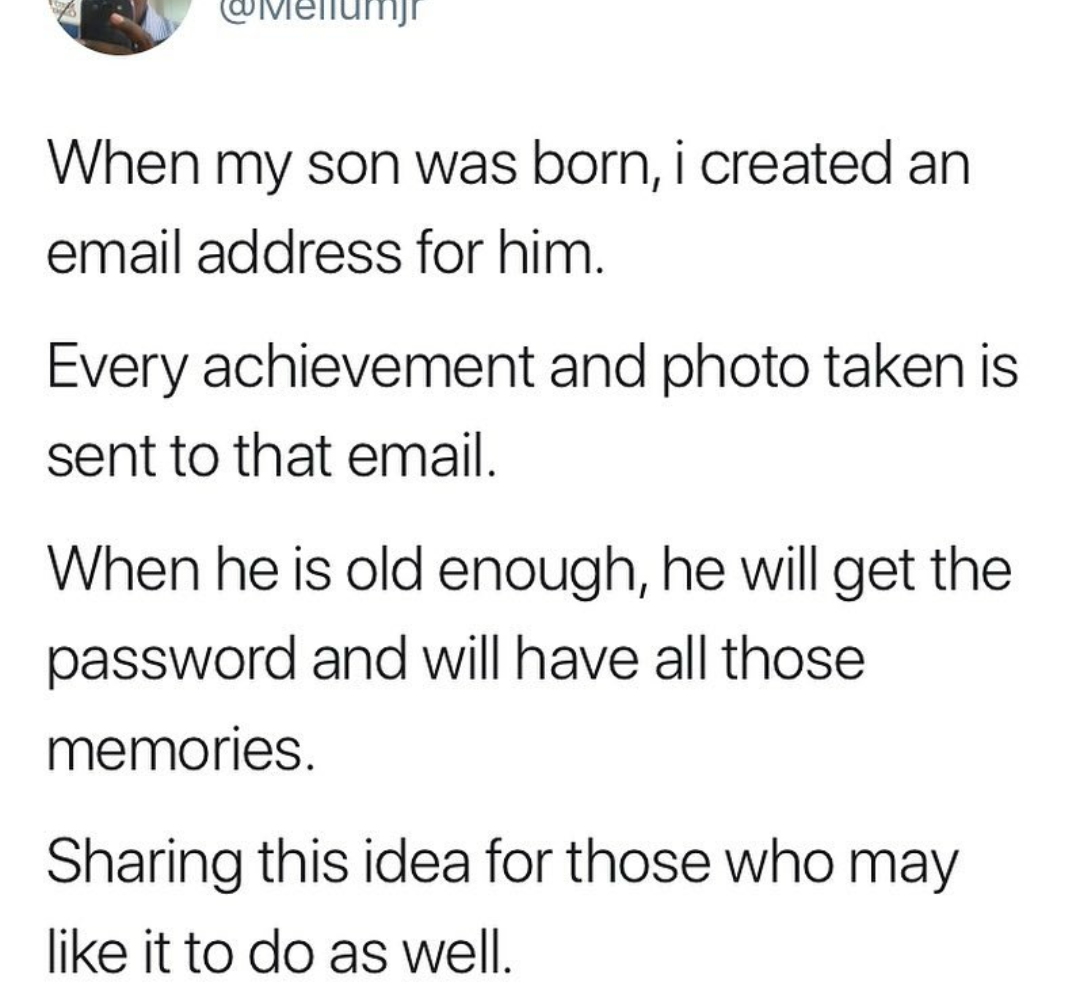The image size is (1080, 997).
Task: Click the word "taken" in the tweet
Action: click(878, 367)
